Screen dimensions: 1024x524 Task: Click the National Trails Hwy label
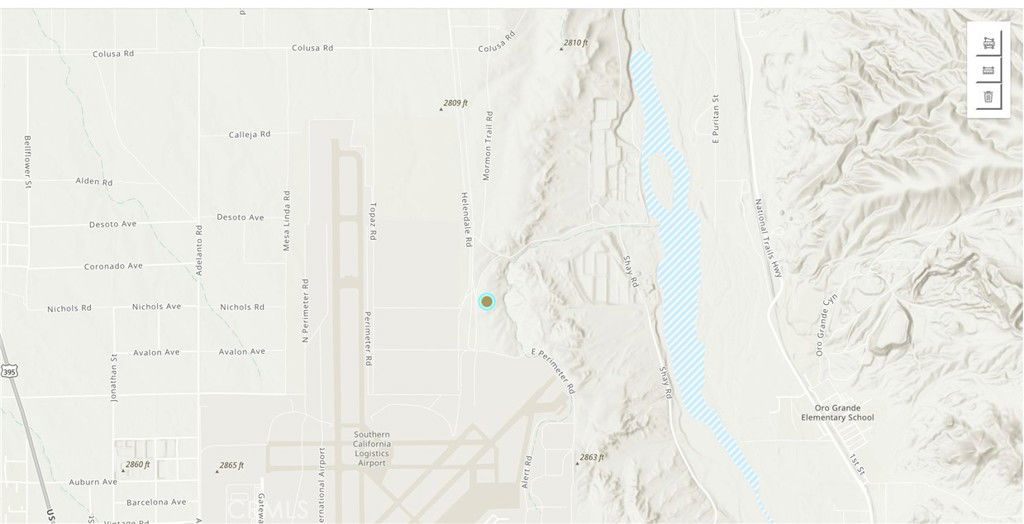point(769,238)
